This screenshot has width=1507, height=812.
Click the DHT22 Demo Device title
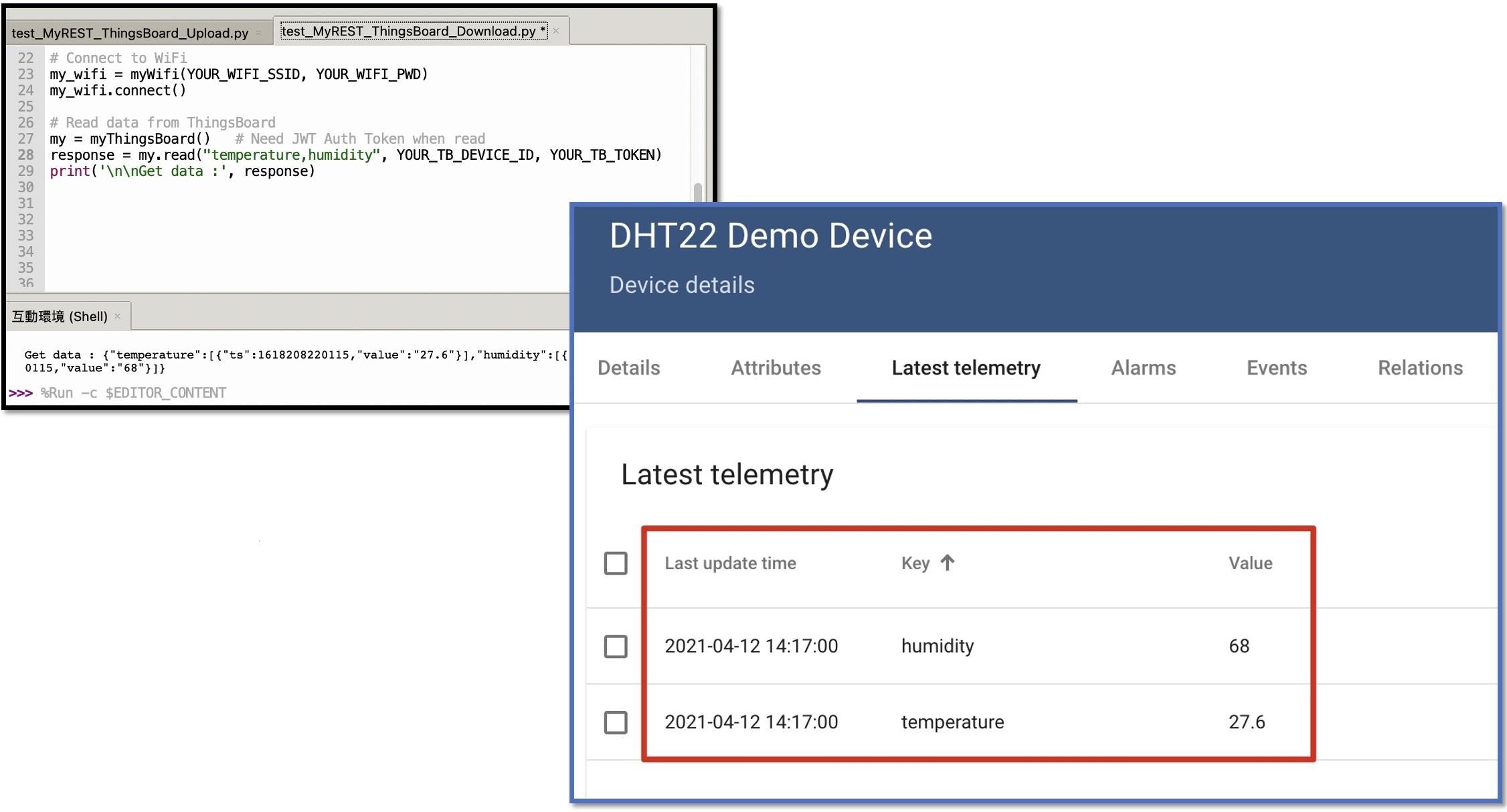click(770, 235)
